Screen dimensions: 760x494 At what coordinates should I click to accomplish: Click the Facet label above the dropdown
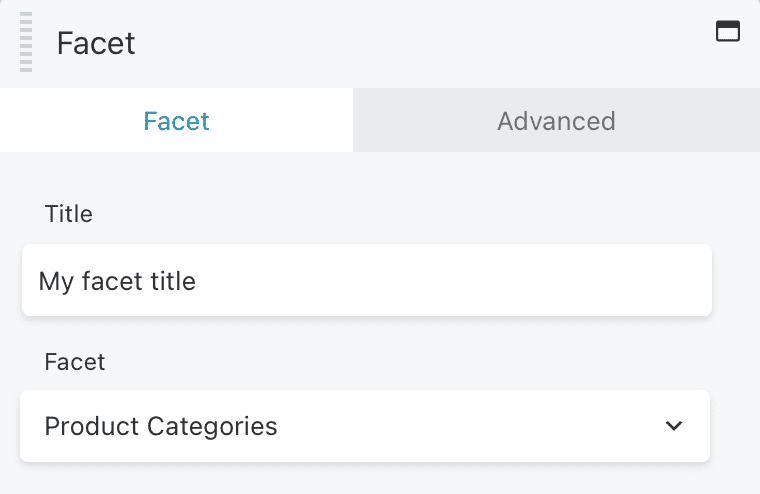(75, 362)
